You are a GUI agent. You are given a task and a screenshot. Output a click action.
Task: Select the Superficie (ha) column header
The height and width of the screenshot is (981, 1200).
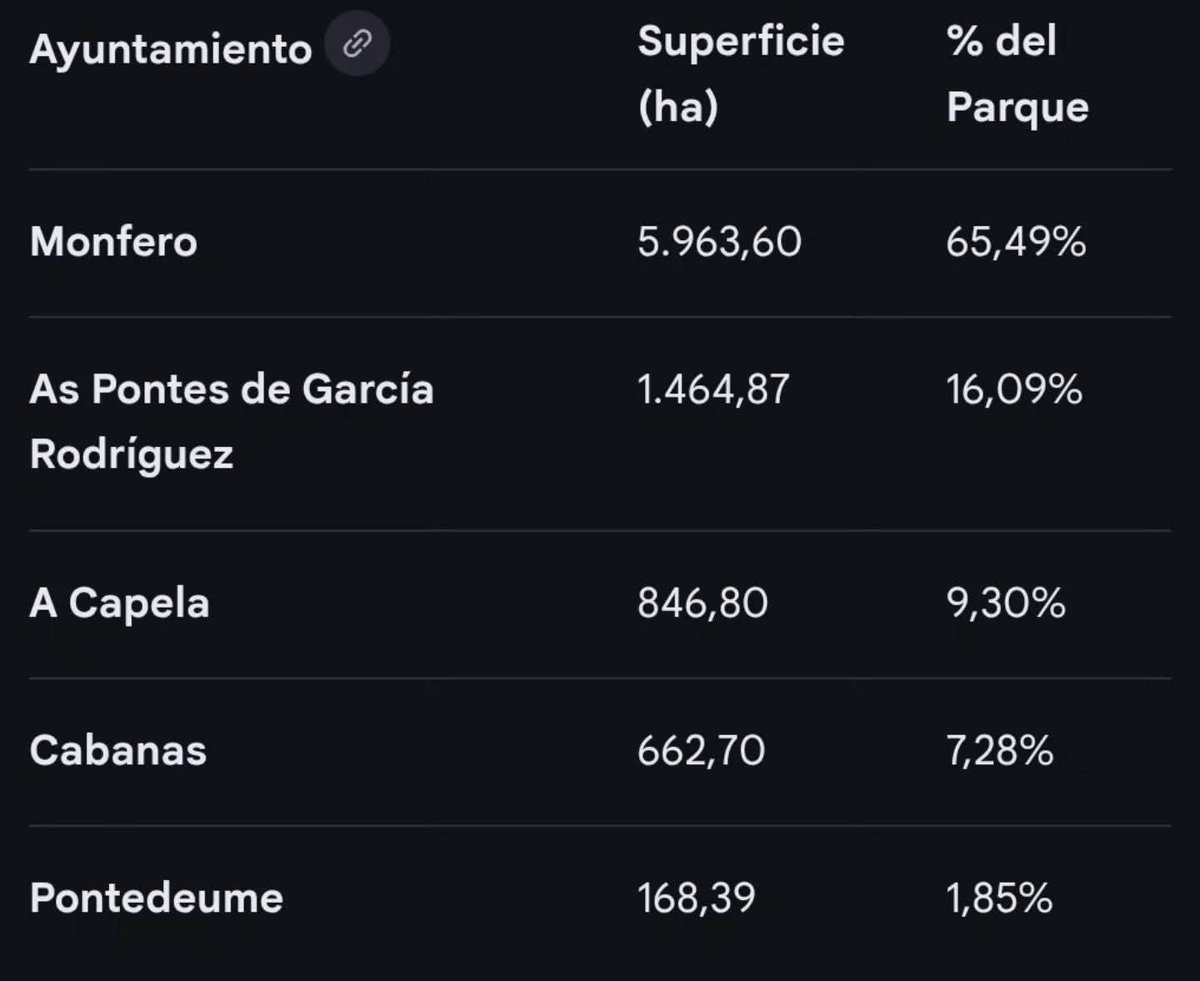(x=741, y=75)
